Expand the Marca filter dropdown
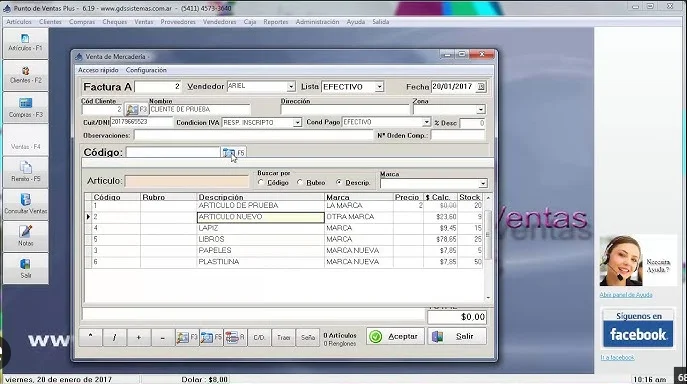Viewport: 687px width, 384px height. 482,183
